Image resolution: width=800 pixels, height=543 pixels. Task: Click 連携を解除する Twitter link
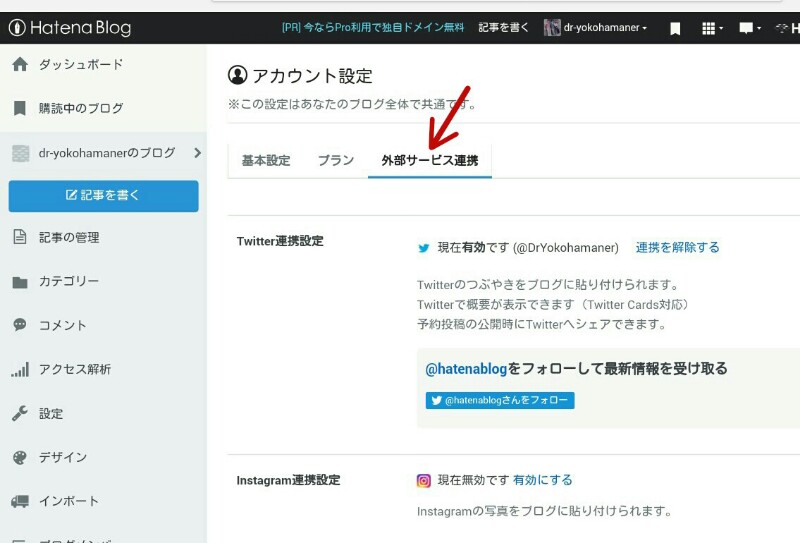coord(678,248)
